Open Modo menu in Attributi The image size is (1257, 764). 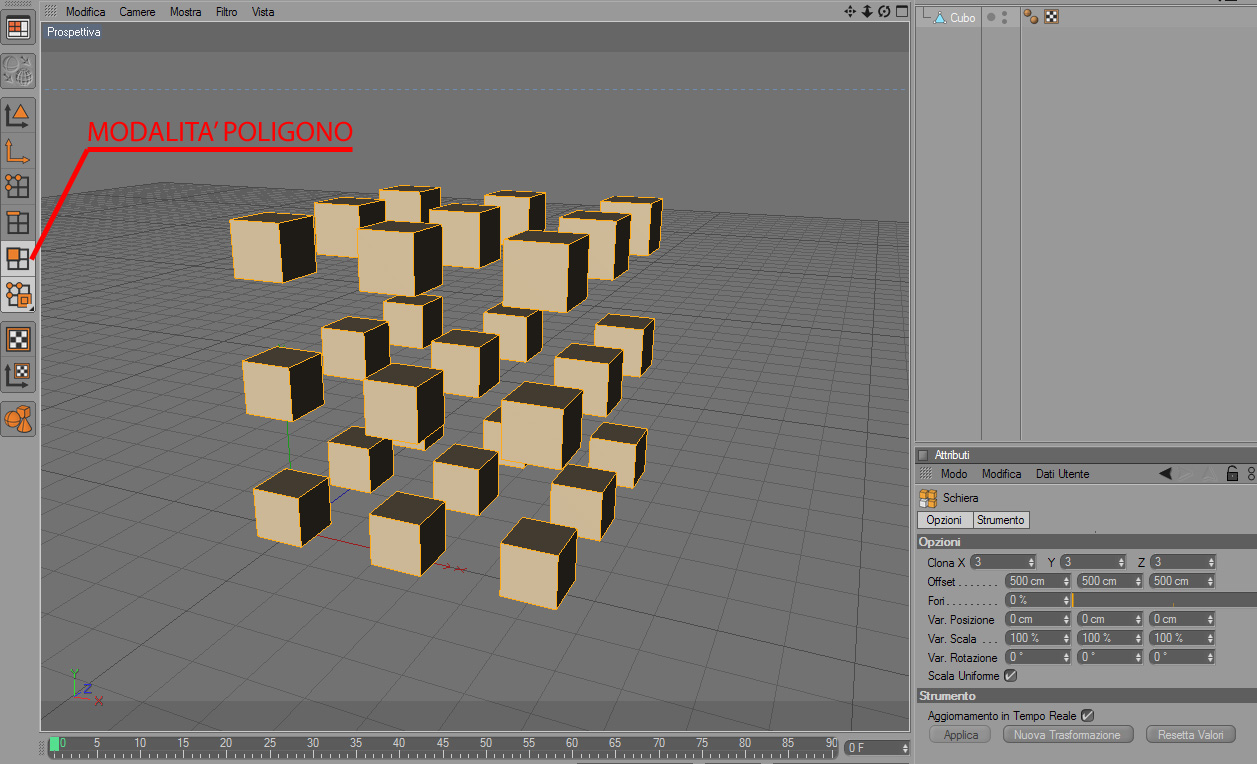point(954,474)
